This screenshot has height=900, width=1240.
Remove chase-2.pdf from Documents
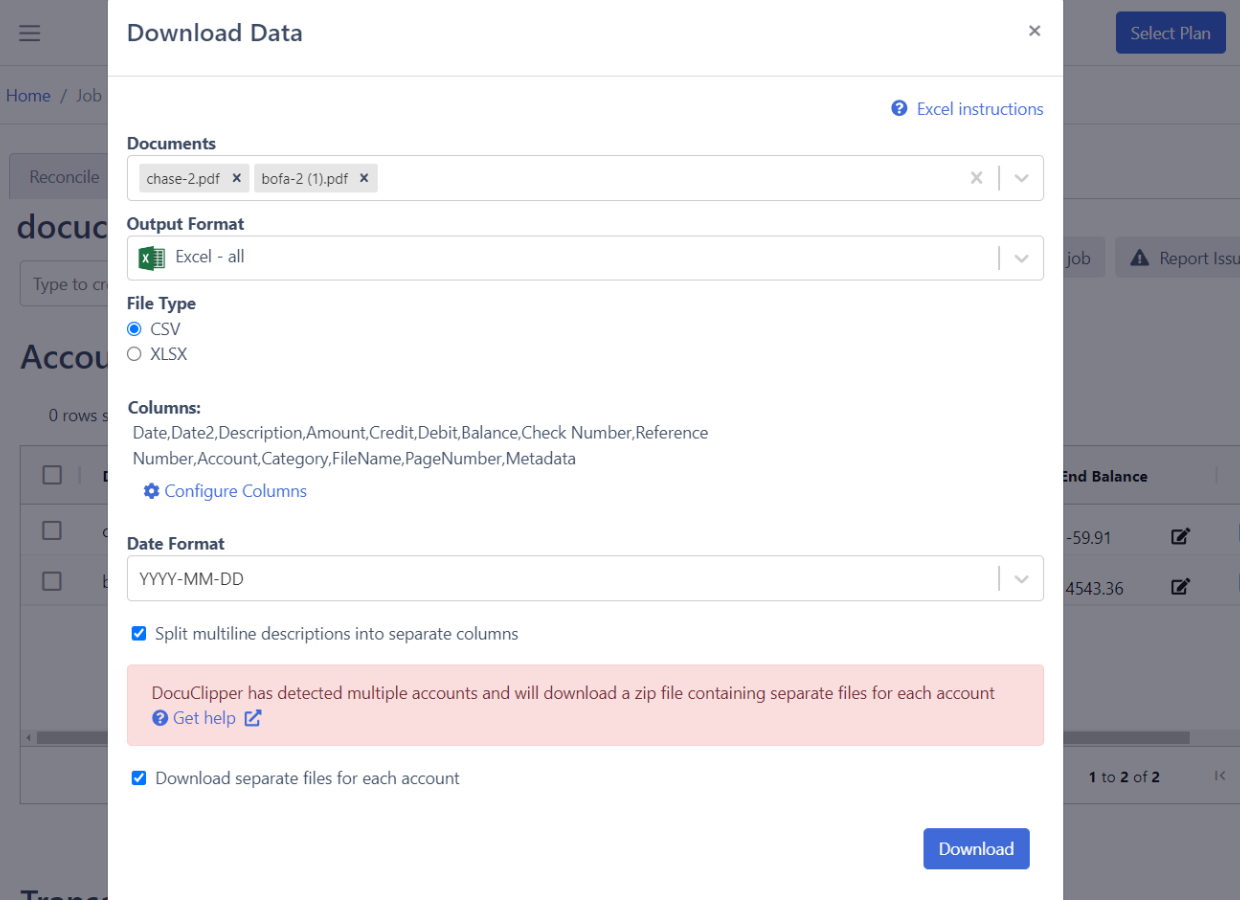(237, 178)
